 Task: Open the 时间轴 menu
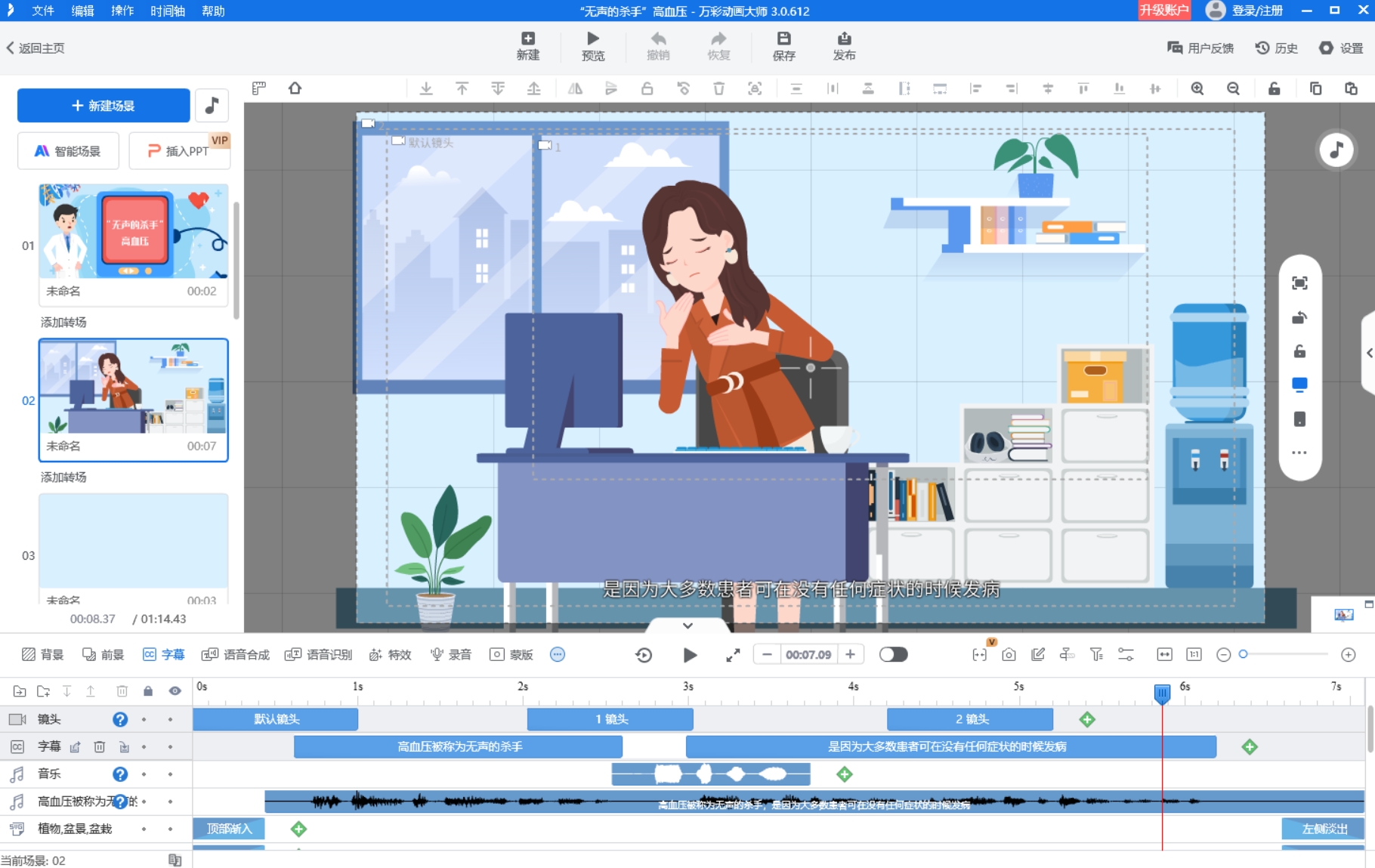168,11
